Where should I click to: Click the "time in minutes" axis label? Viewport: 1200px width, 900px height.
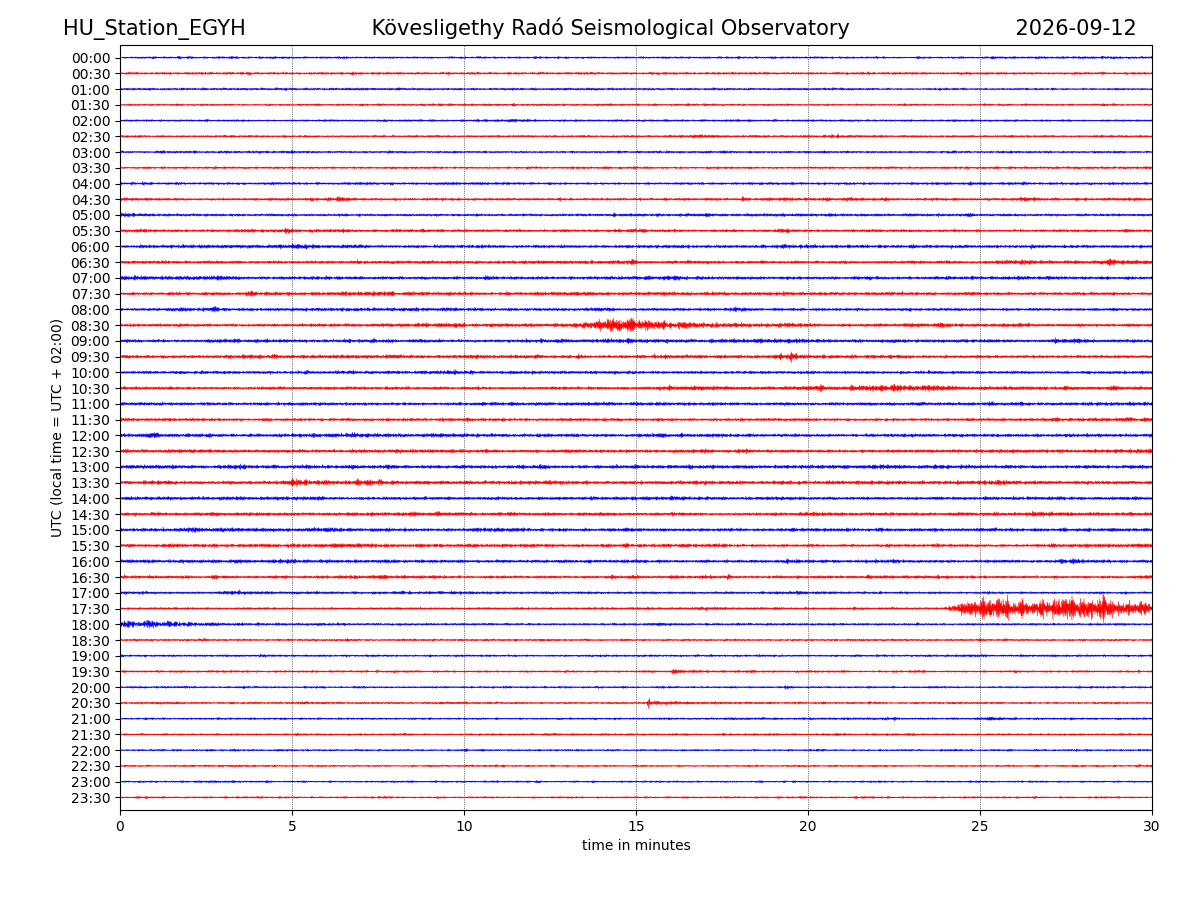pos(636,846)
